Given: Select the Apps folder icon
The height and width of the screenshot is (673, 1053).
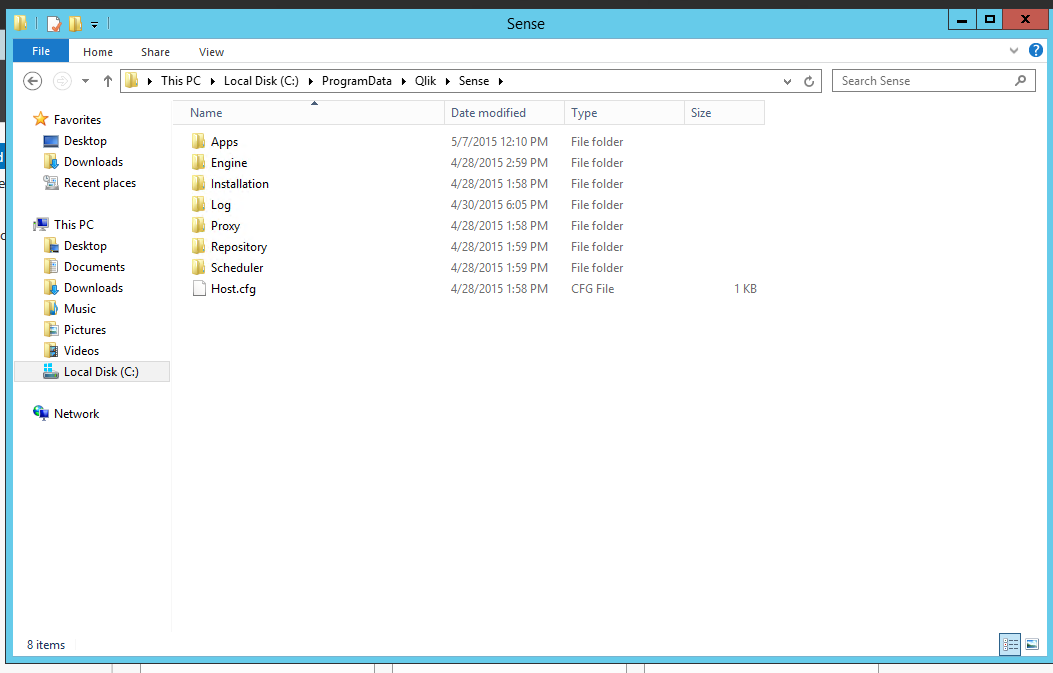Looking at the screenshot, I should pos(198,141).
